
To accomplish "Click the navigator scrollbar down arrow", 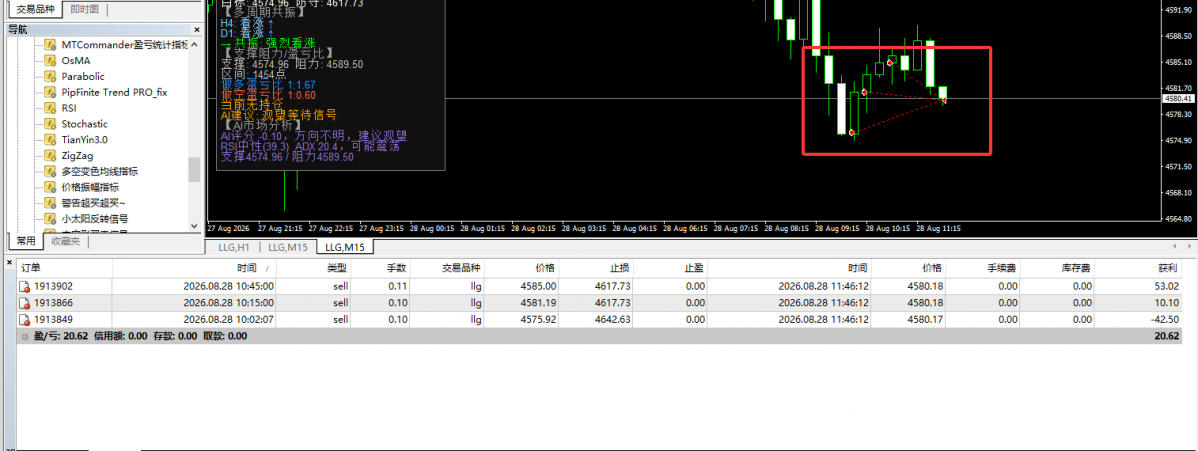I will (x=194, y=226).
